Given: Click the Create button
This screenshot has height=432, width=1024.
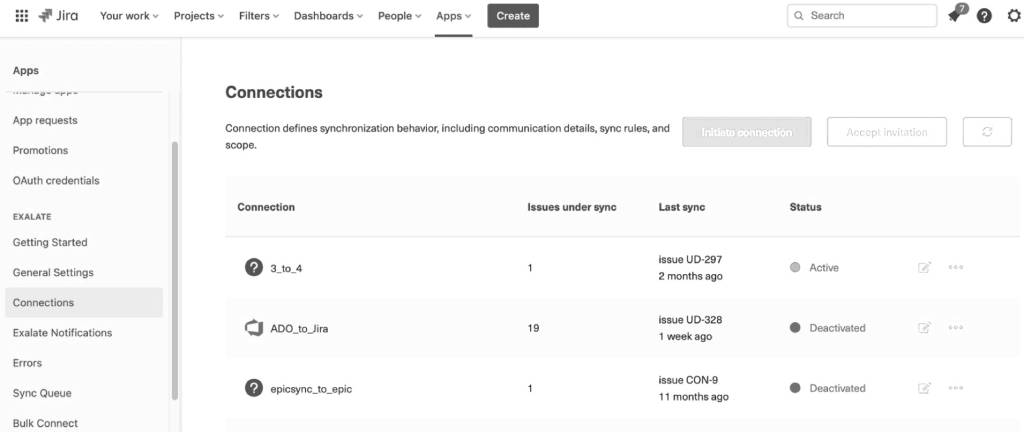Looking at the screenshot, I should coord(513,16).
